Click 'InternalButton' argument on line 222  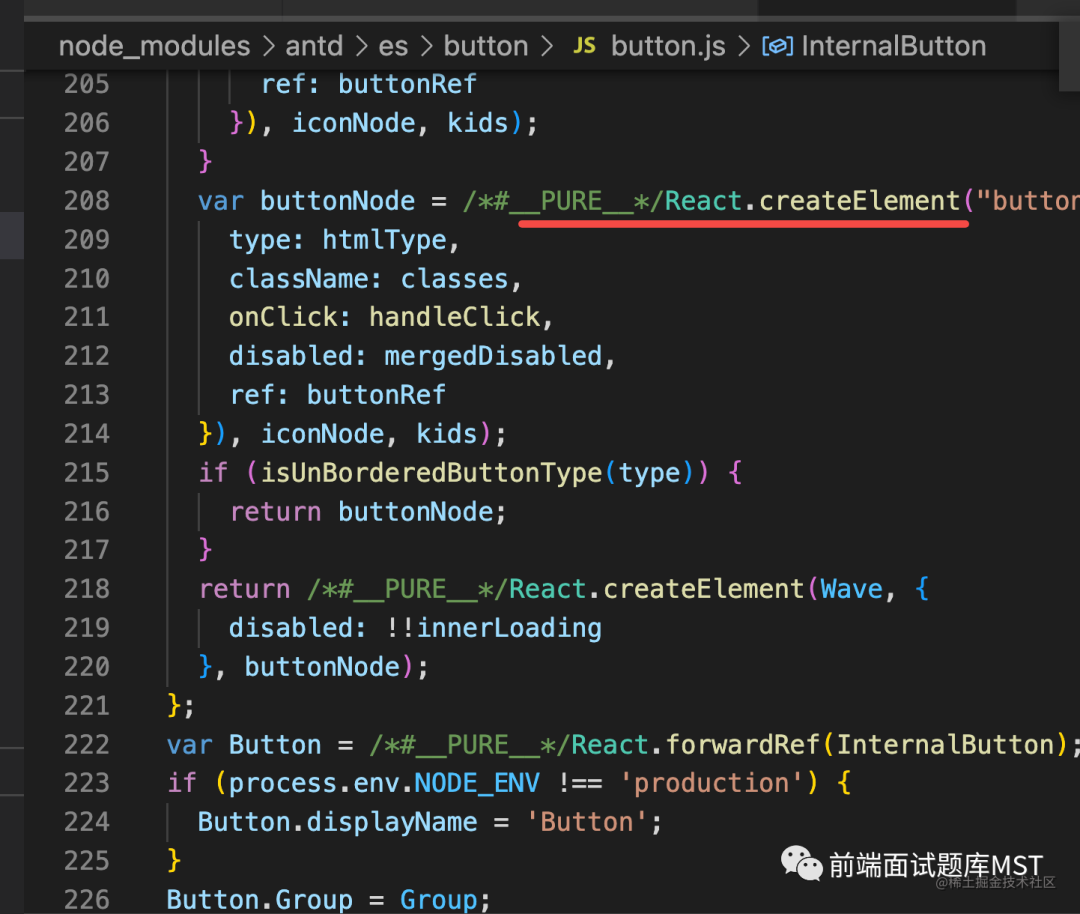(x=946, y=745)
